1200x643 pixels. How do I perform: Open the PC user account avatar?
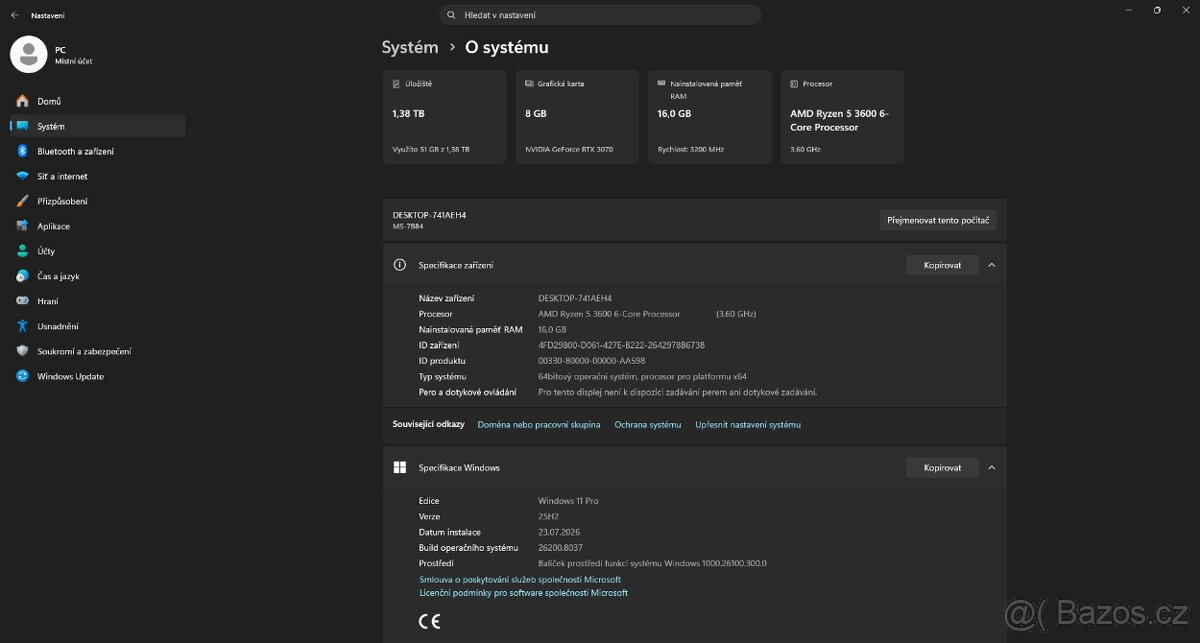[28, 54]
